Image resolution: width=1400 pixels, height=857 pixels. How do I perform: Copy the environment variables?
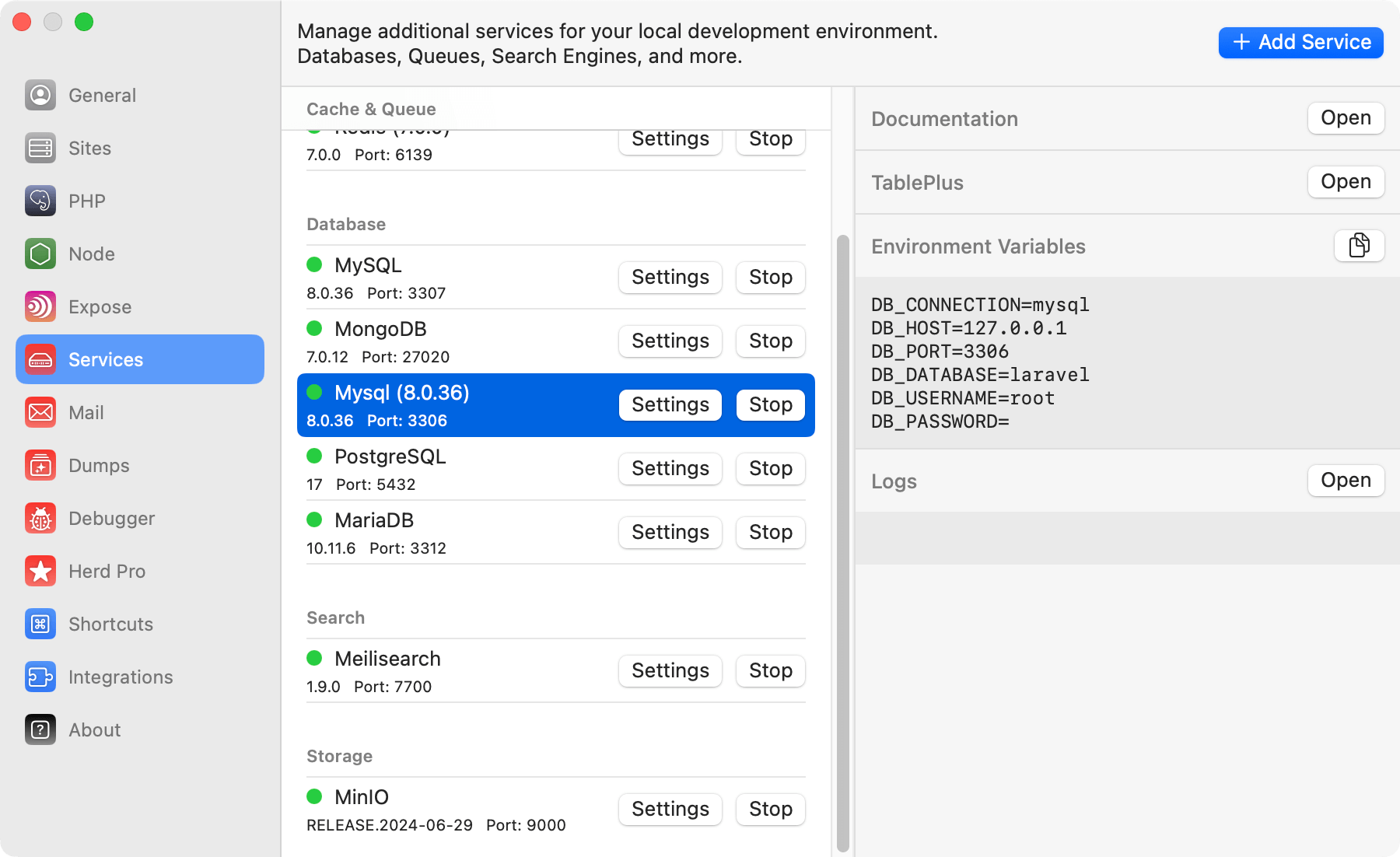tap(1359, 245)
